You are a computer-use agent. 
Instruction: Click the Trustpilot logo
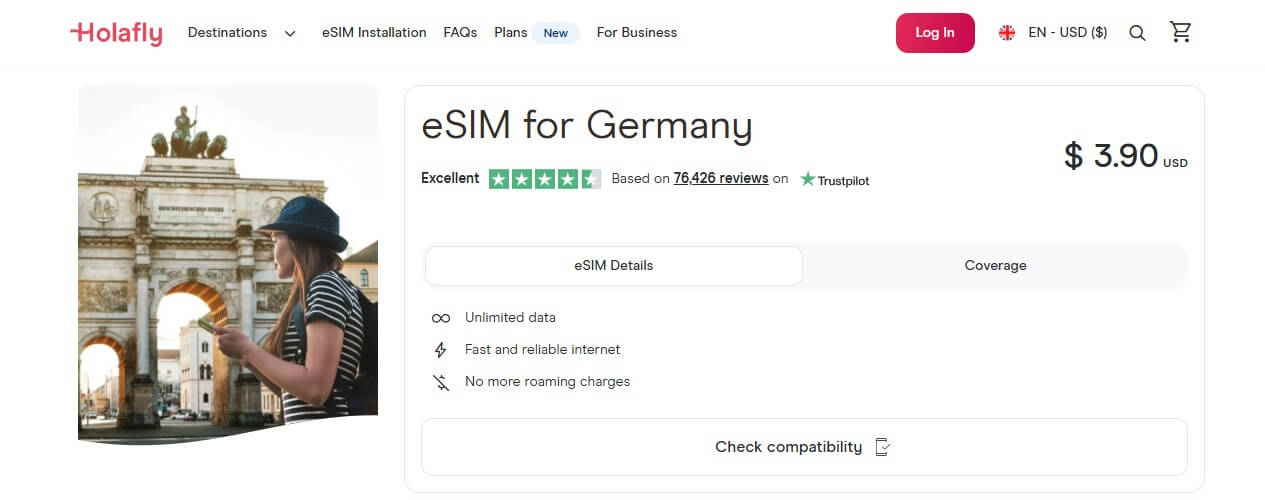point(835,180)
